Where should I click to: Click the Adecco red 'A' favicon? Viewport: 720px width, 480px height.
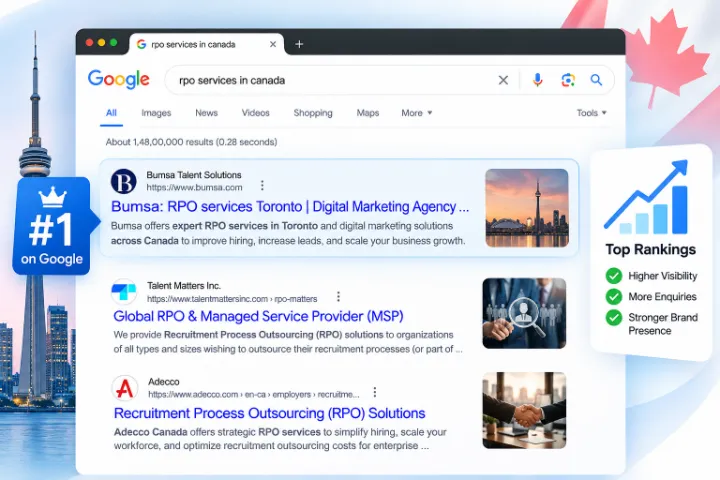(x=124, y=388)
